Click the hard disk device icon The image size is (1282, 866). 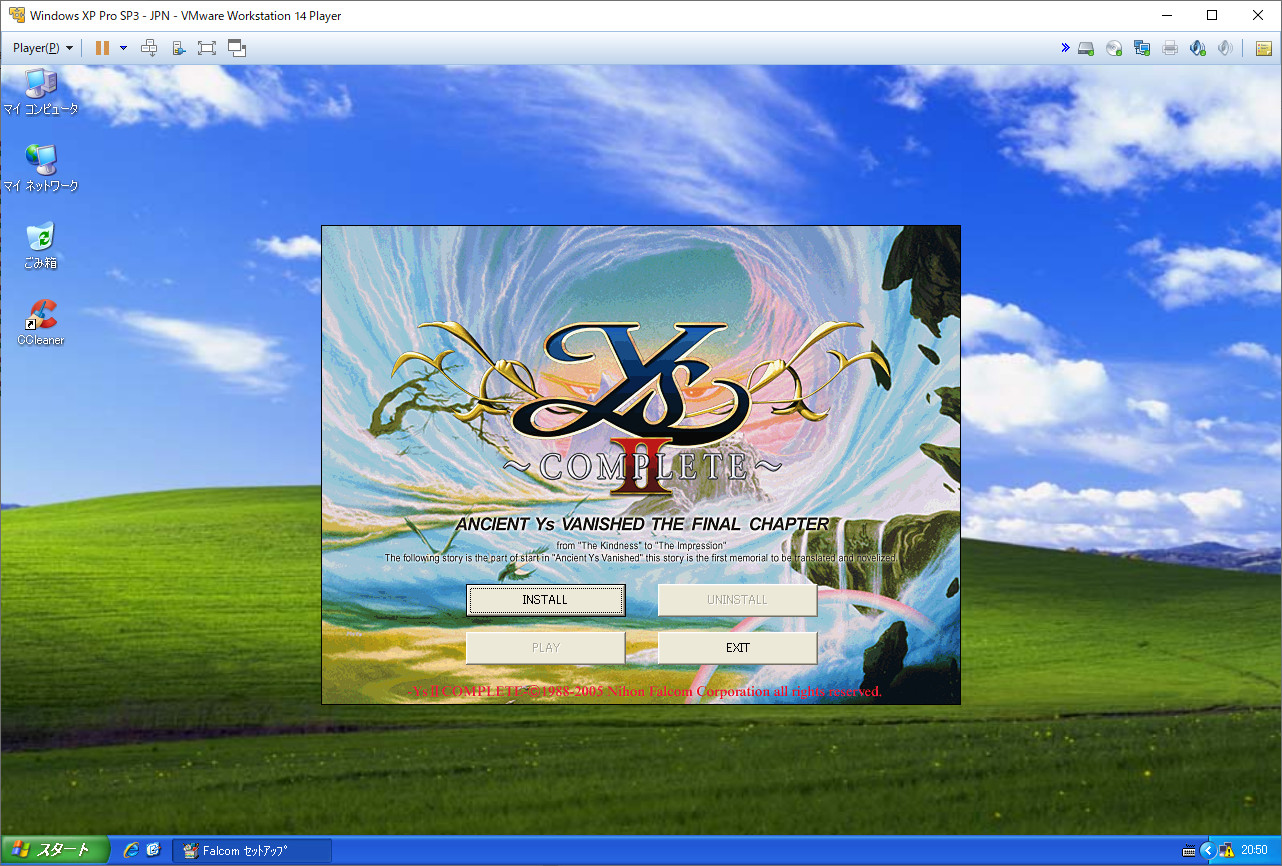tap(1085, 48)
